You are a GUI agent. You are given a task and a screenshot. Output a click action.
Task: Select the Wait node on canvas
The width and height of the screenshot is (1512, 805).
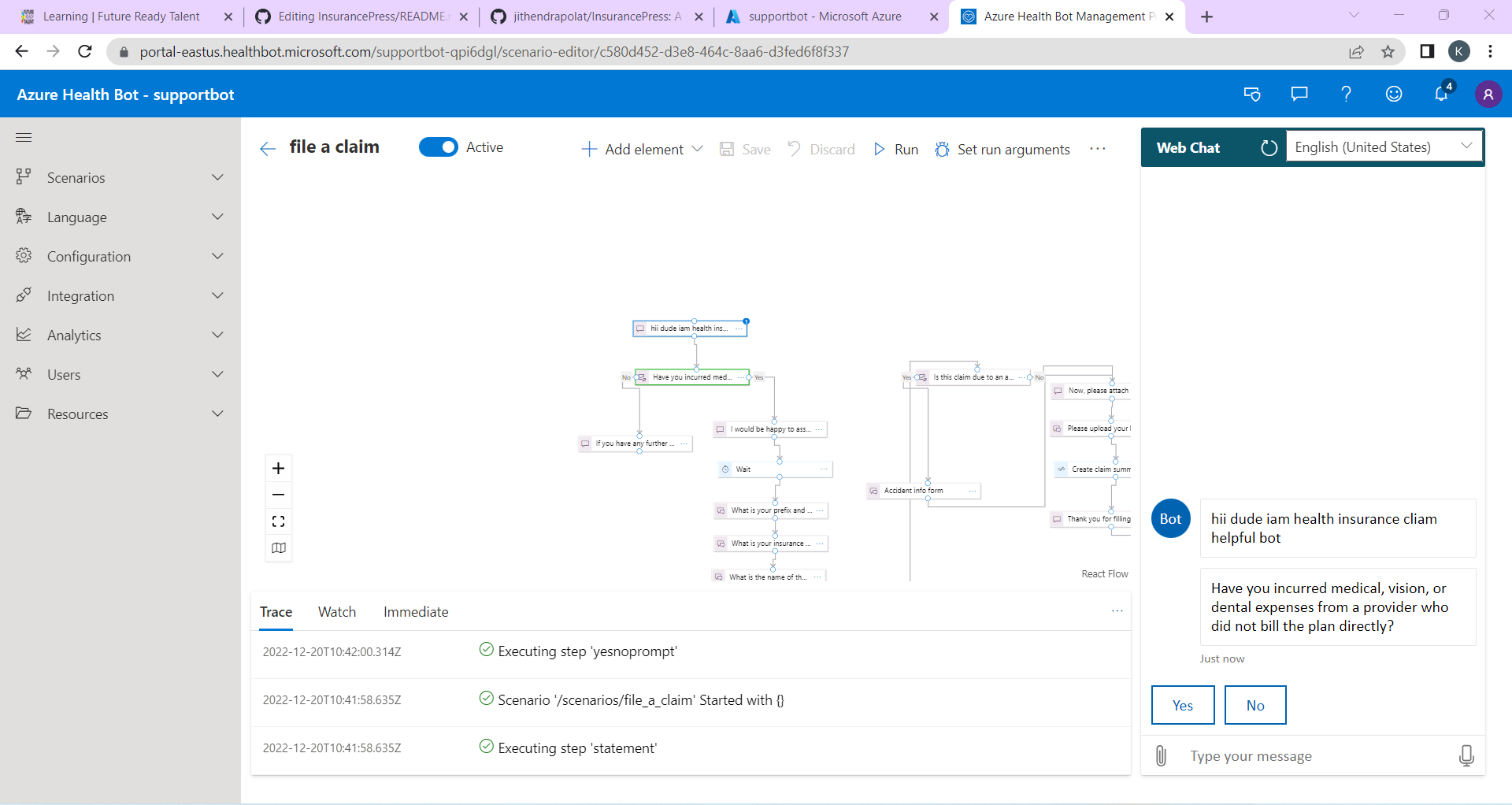coord(775,469)
